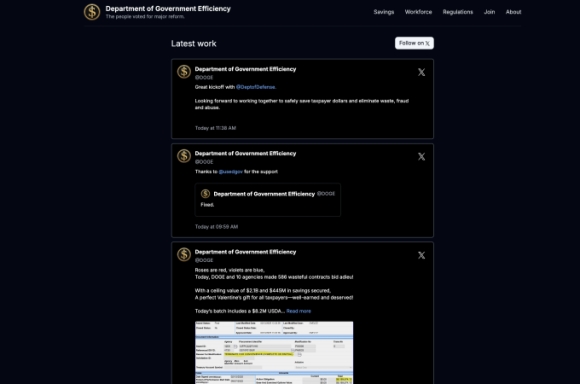Click the header title 'Department of Government Efficiency'

point(168,9)
